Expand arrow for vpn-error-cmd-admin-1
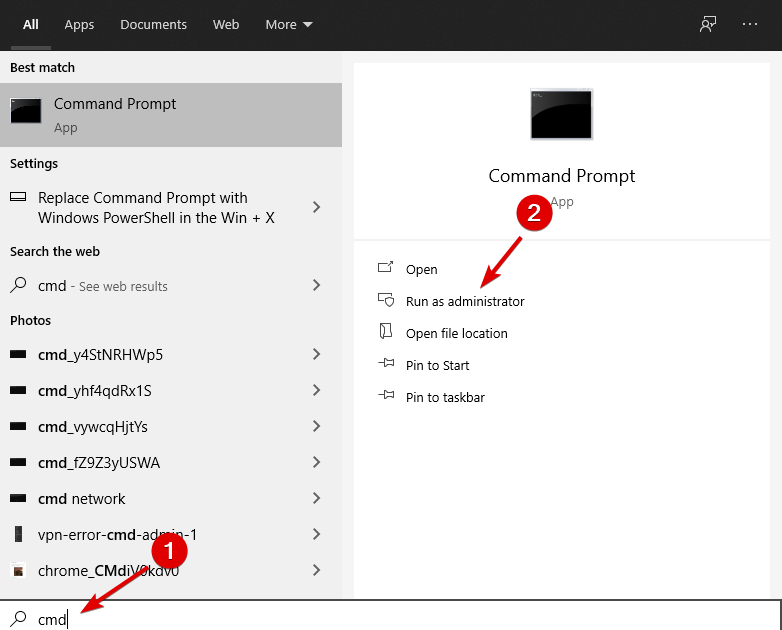 [x=316, y=534]
